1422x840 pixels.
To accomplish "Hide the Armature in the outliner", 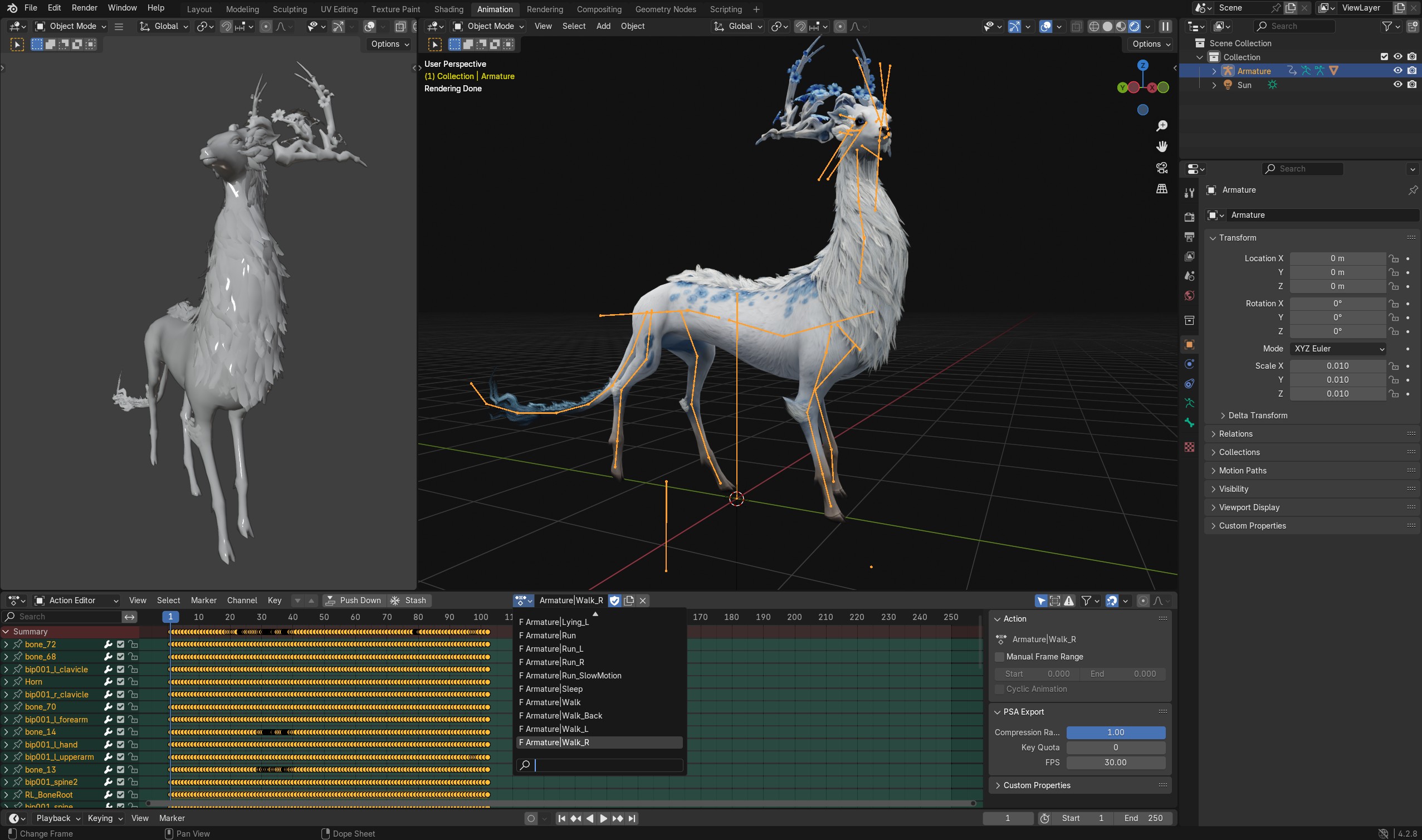I will coord(1397,71).
